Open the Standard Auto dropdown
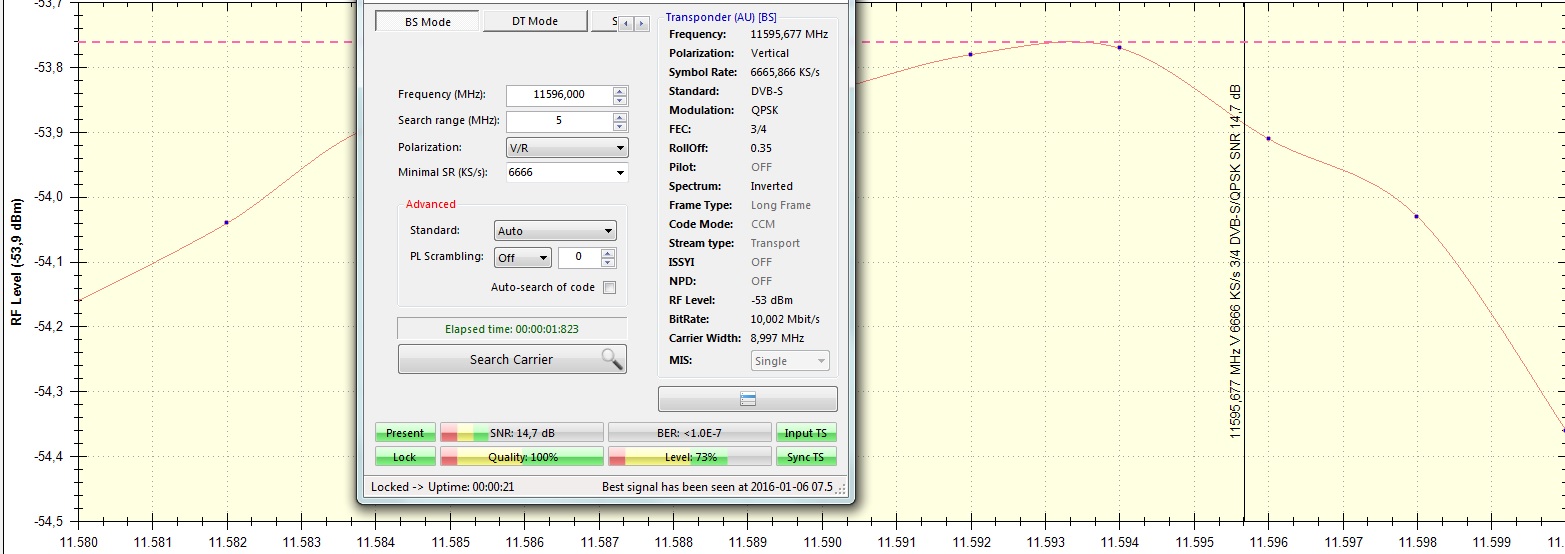1565x554 pixels. pos(555,231)
